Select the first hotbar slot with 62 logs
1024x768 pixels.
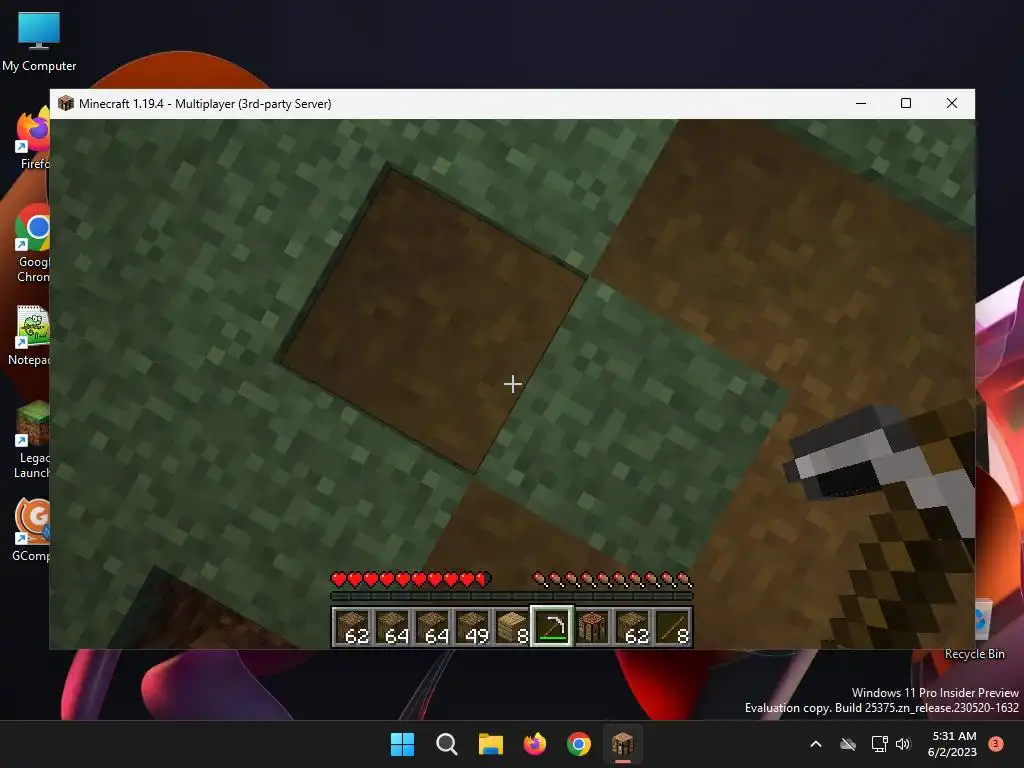[x=353, y=627]
